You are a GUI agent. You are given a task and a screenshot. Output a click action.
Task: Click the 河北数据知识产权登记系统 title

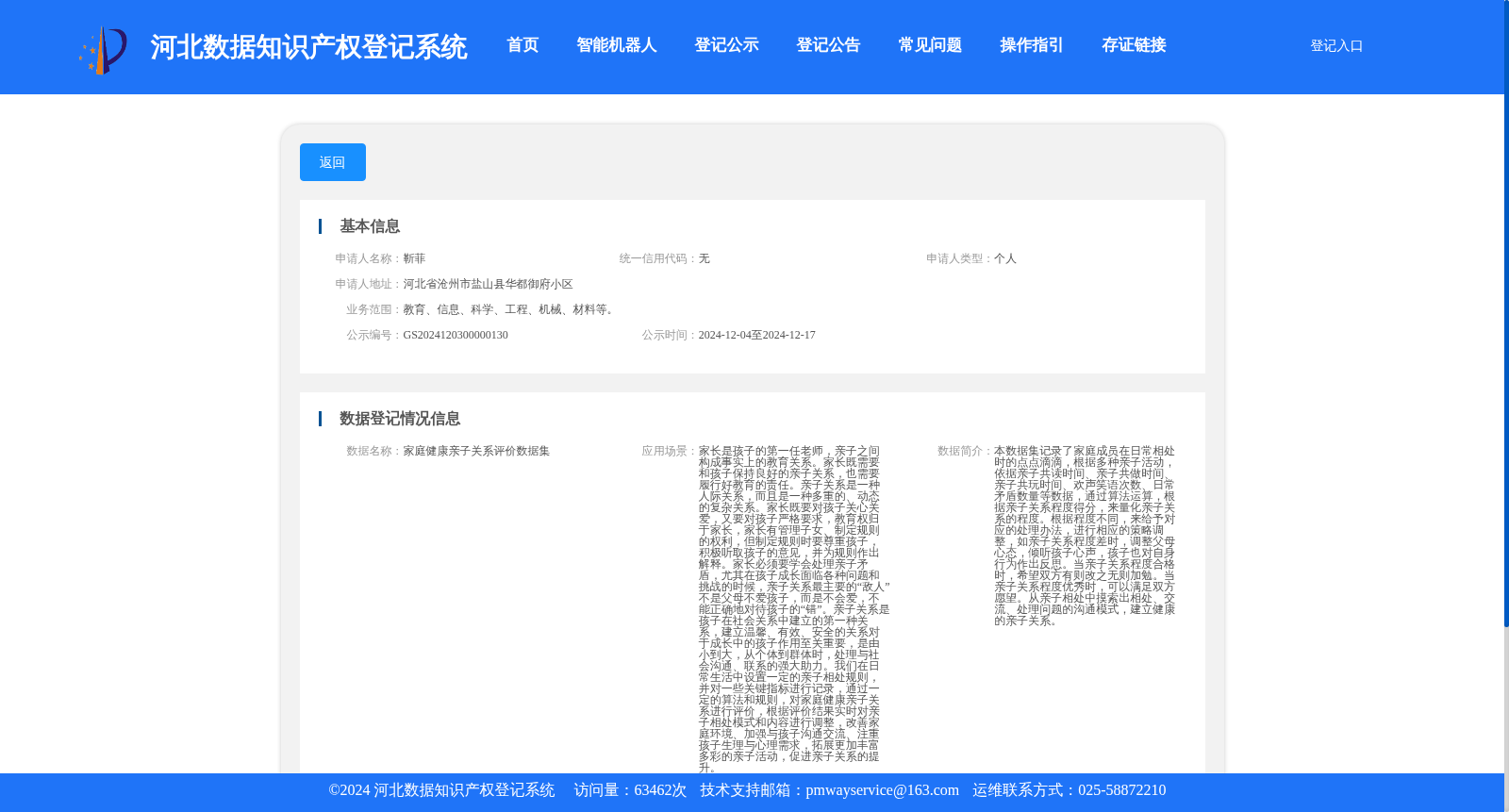click(x=308, y=47)
